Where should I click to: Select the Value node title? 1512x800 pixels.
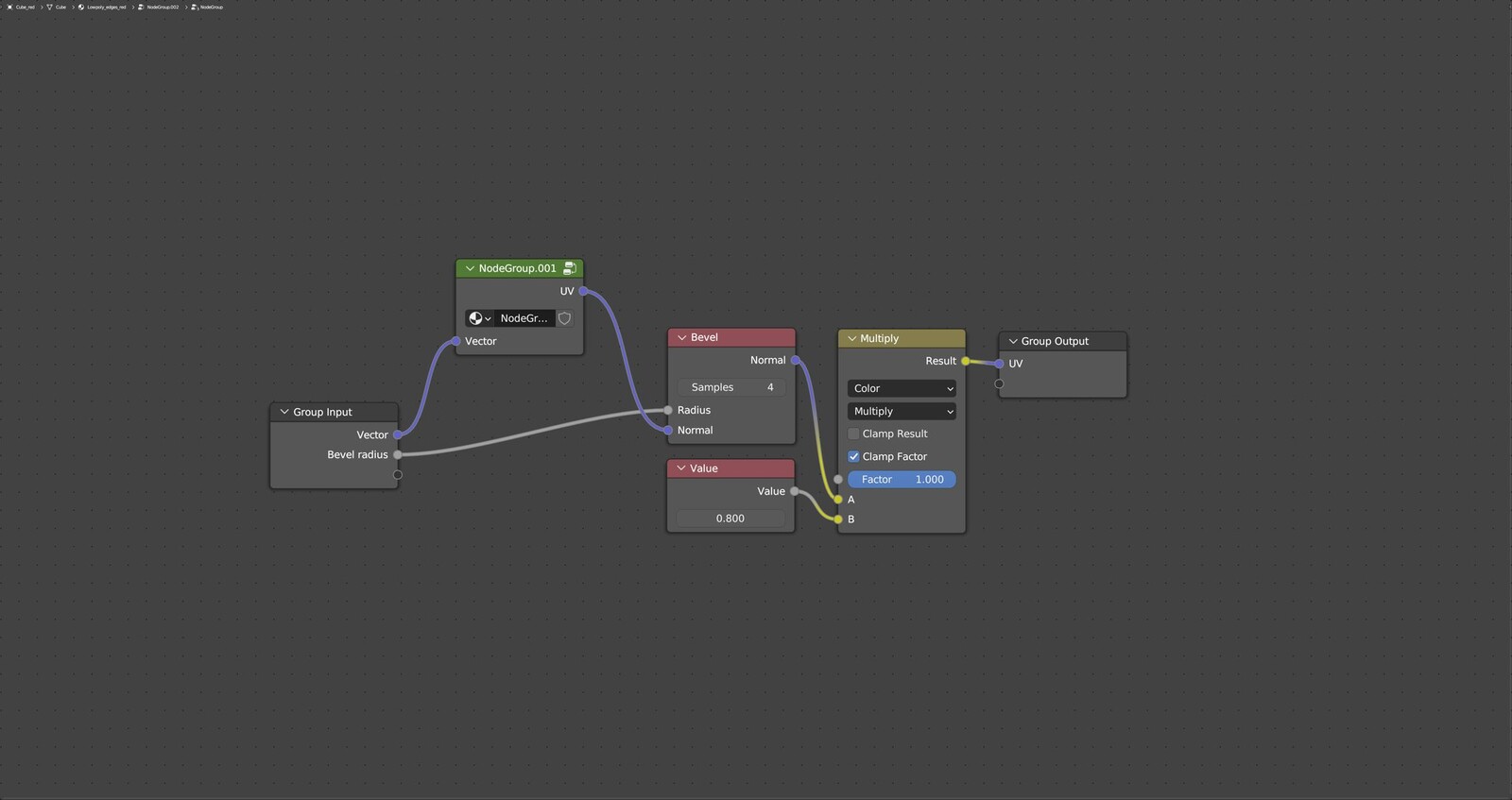pyautogui.click(x=703, y=468)
